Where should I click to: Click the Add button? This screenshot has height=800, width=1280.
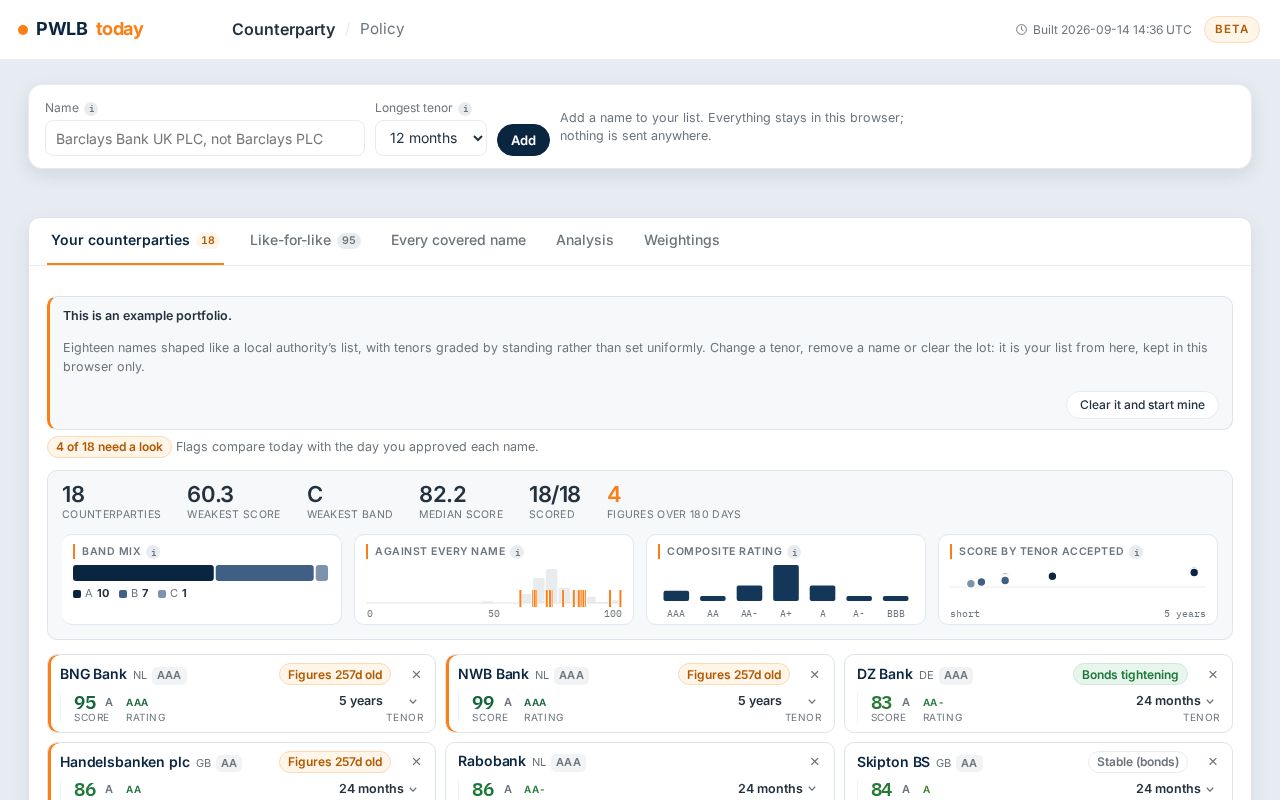(x=523, y=140)
